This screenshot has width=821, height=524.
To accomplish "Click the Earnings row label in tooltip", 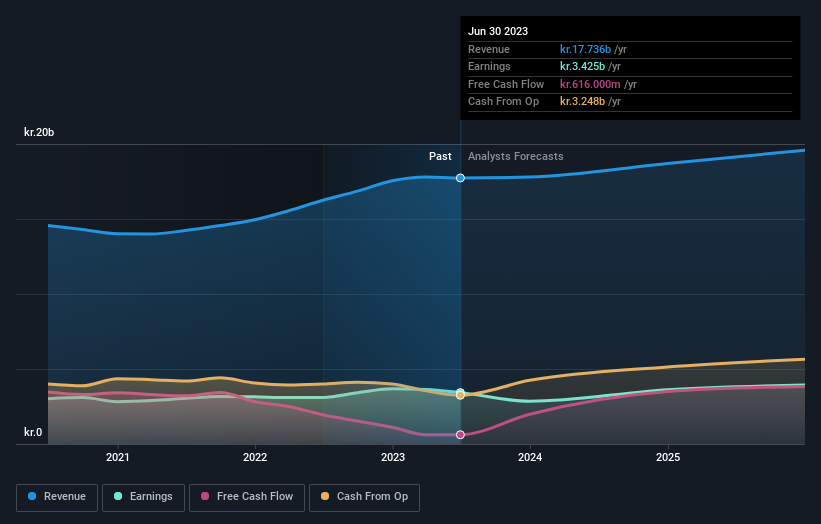I will click(489, 66).
